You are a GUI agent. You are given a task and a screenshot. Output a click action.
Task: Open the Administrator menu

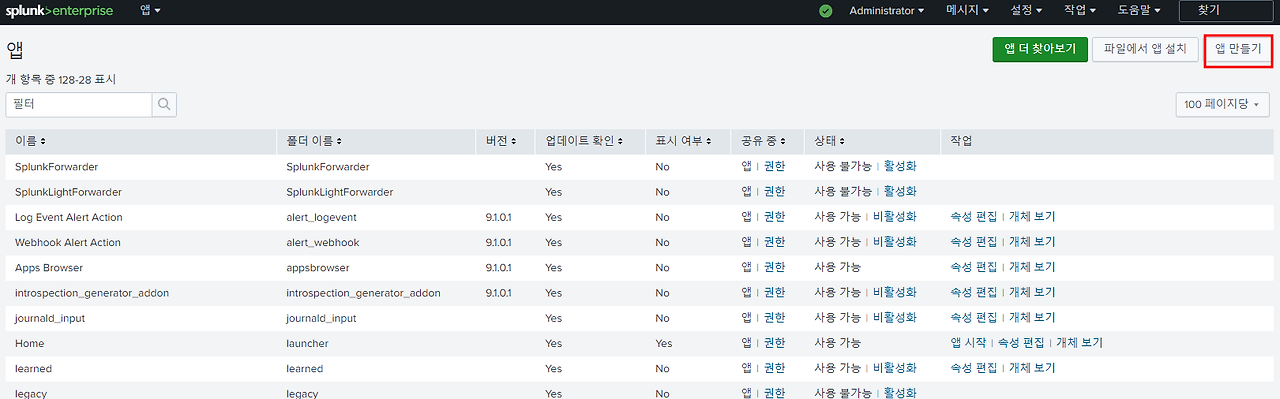887,10
